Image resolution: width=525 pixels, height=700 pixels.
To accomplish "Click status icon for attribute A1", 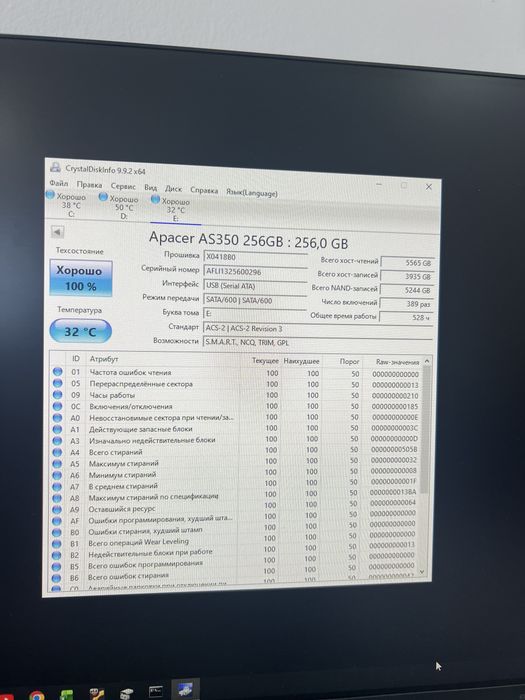I will (57, 429).
